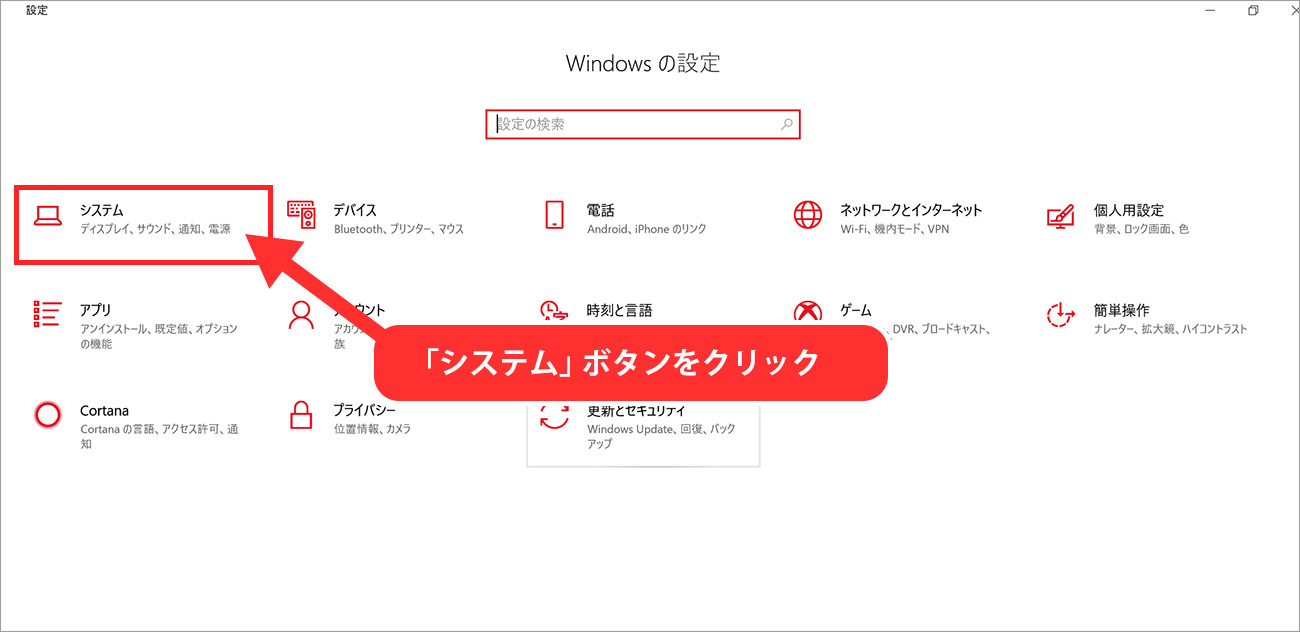Click the 時刻と言語 label
Image resolution: width=1300 pixels, height=632 pixels.
tap(620, 310)
